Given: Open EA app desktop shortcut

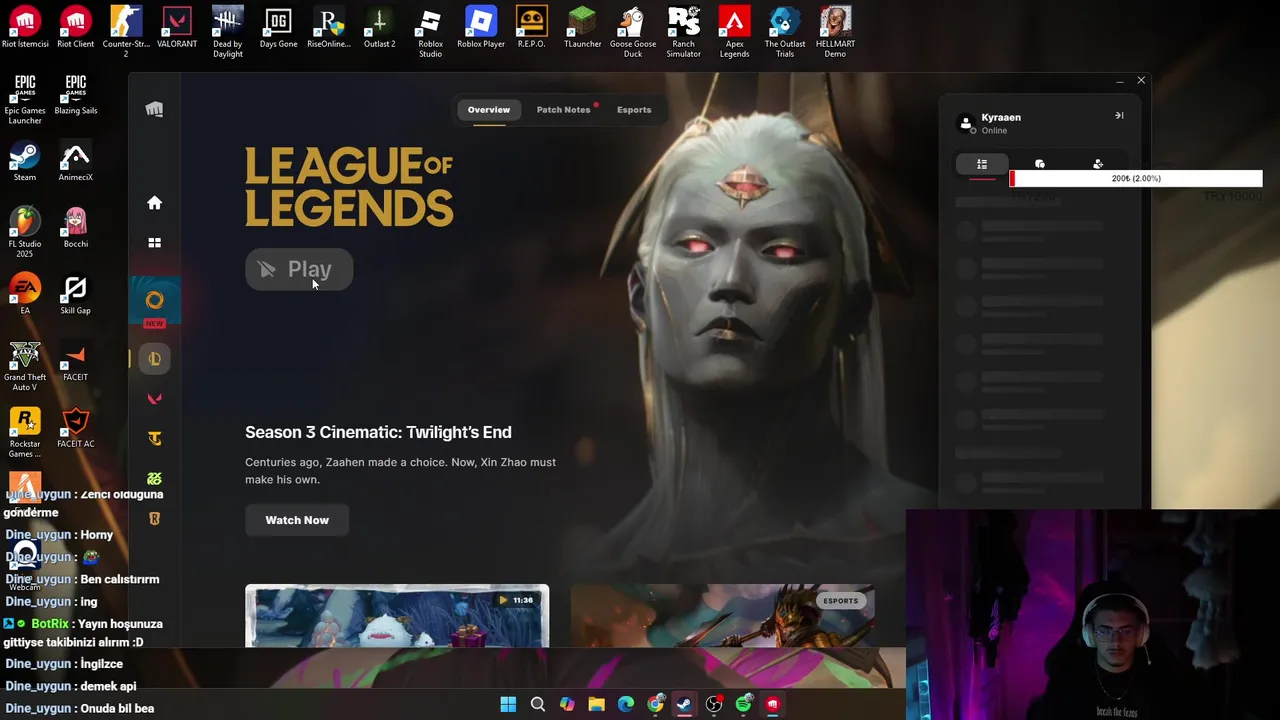Looking at the screenshot, I should (25, 295).
